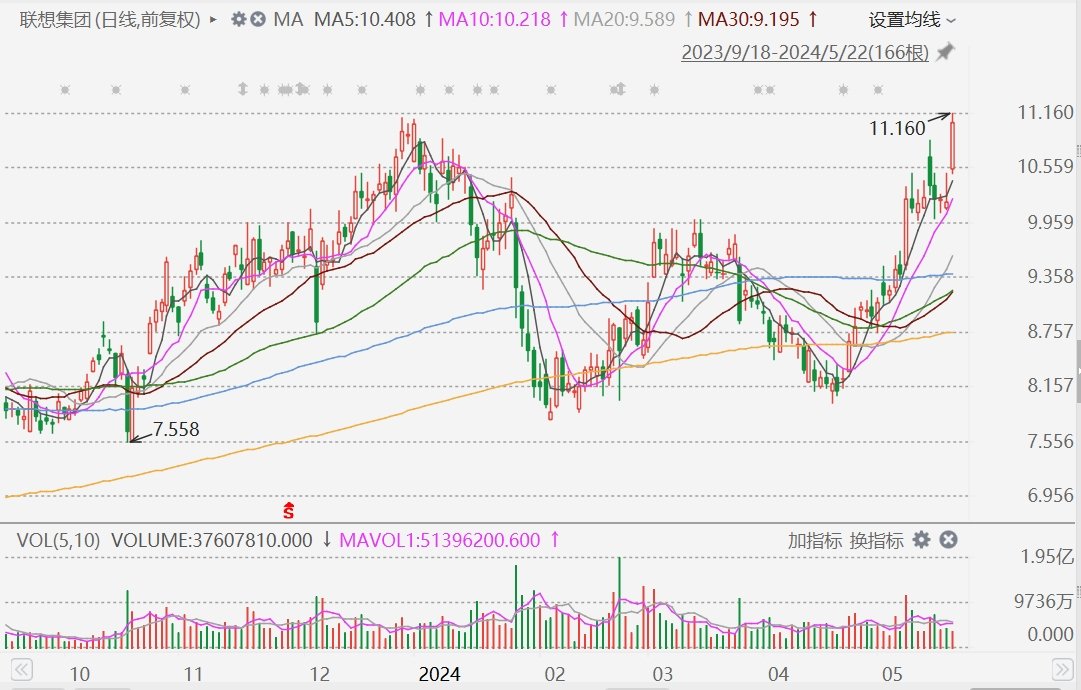The height and width of the screenshot is (690, 1081).
Task: Click the red S marker on chart
Action: tap(289, 510)
